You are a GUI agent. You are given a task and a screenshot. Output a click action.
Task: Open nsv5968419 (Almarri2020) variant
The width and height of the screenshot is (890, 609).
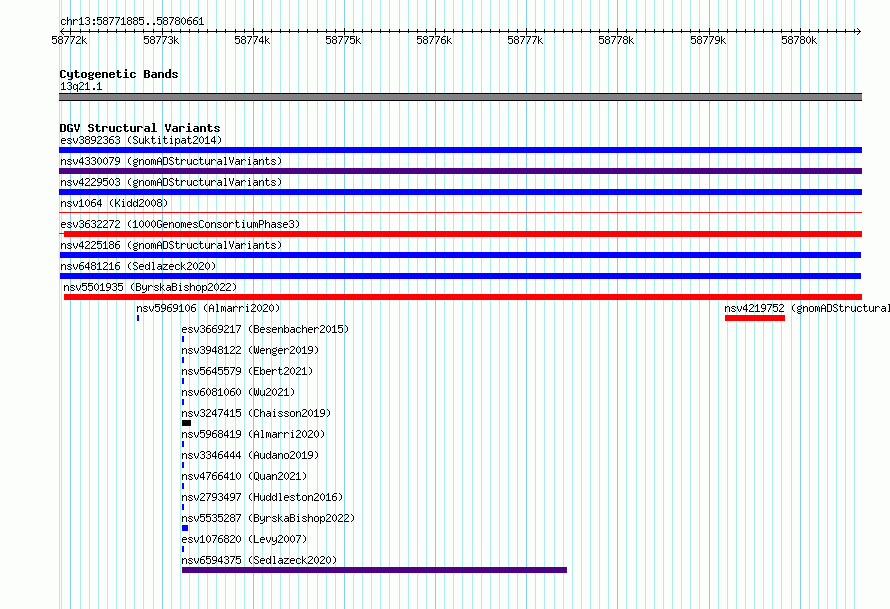coord(253,434)
